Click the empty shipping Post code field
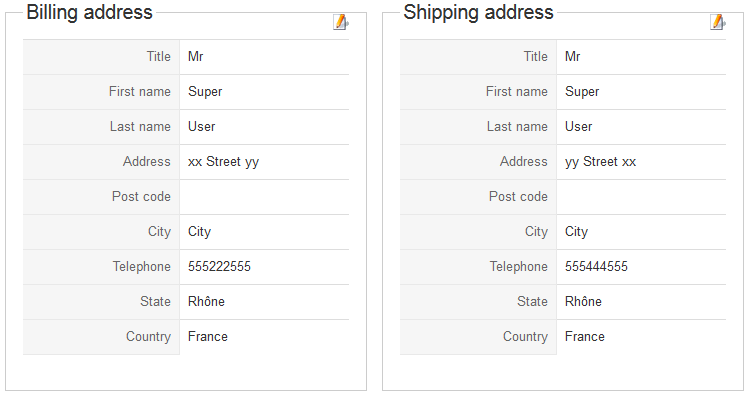Viewport: 751px width, 399px height. (x=641, y=197)
